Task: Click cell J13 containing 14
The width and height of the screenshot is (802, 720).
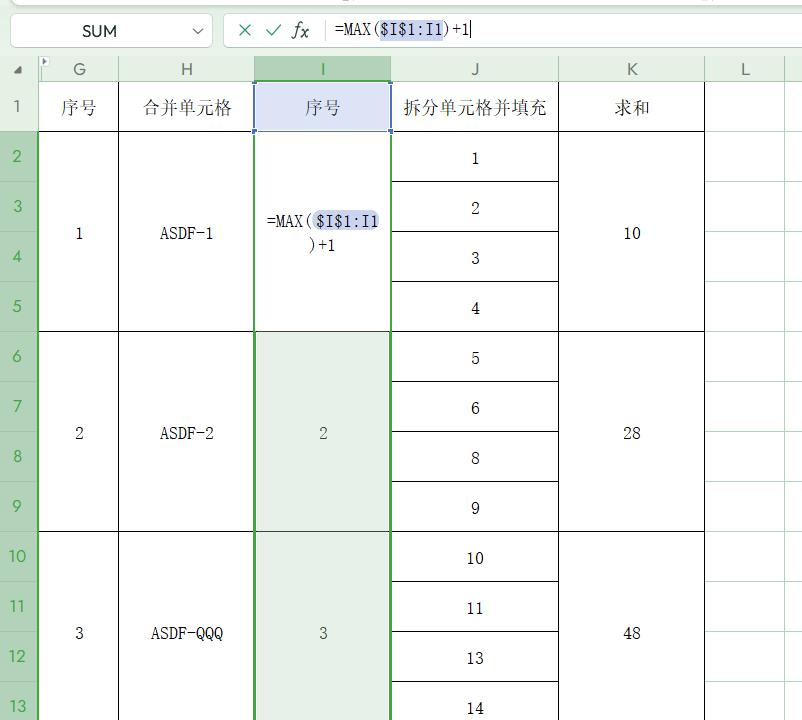Action: click(x=475, y=702)
